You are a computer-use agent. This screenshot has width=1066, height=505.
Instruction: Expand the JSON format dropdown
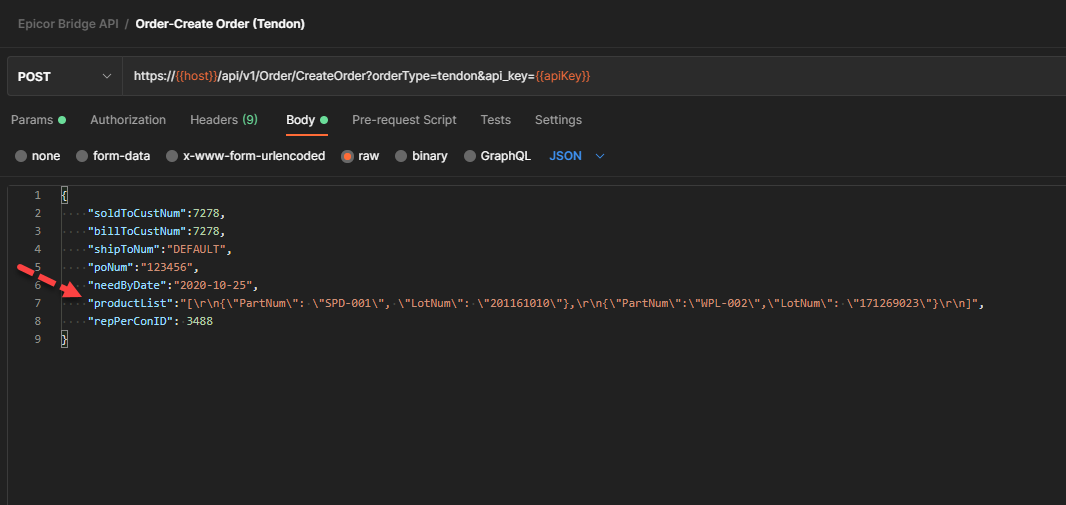578,156
